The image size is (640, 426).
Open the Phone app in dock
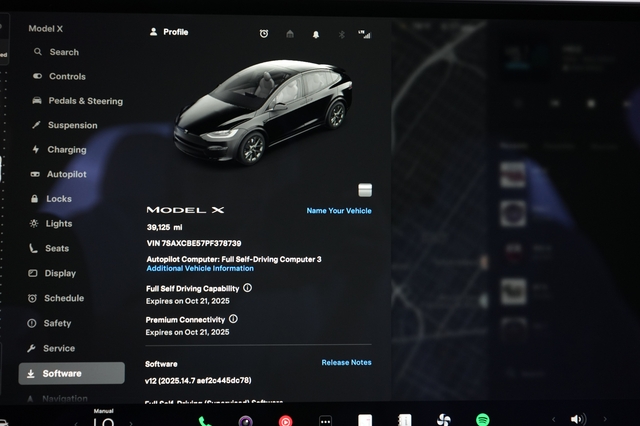(204, 421)
